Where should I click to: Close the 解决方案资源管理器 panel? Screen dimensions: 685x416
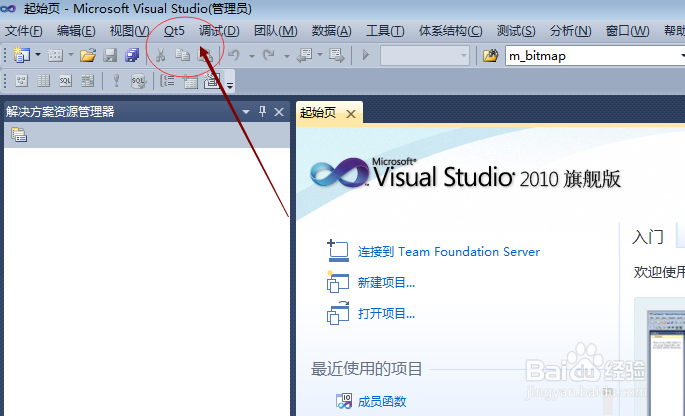(279, 112)
